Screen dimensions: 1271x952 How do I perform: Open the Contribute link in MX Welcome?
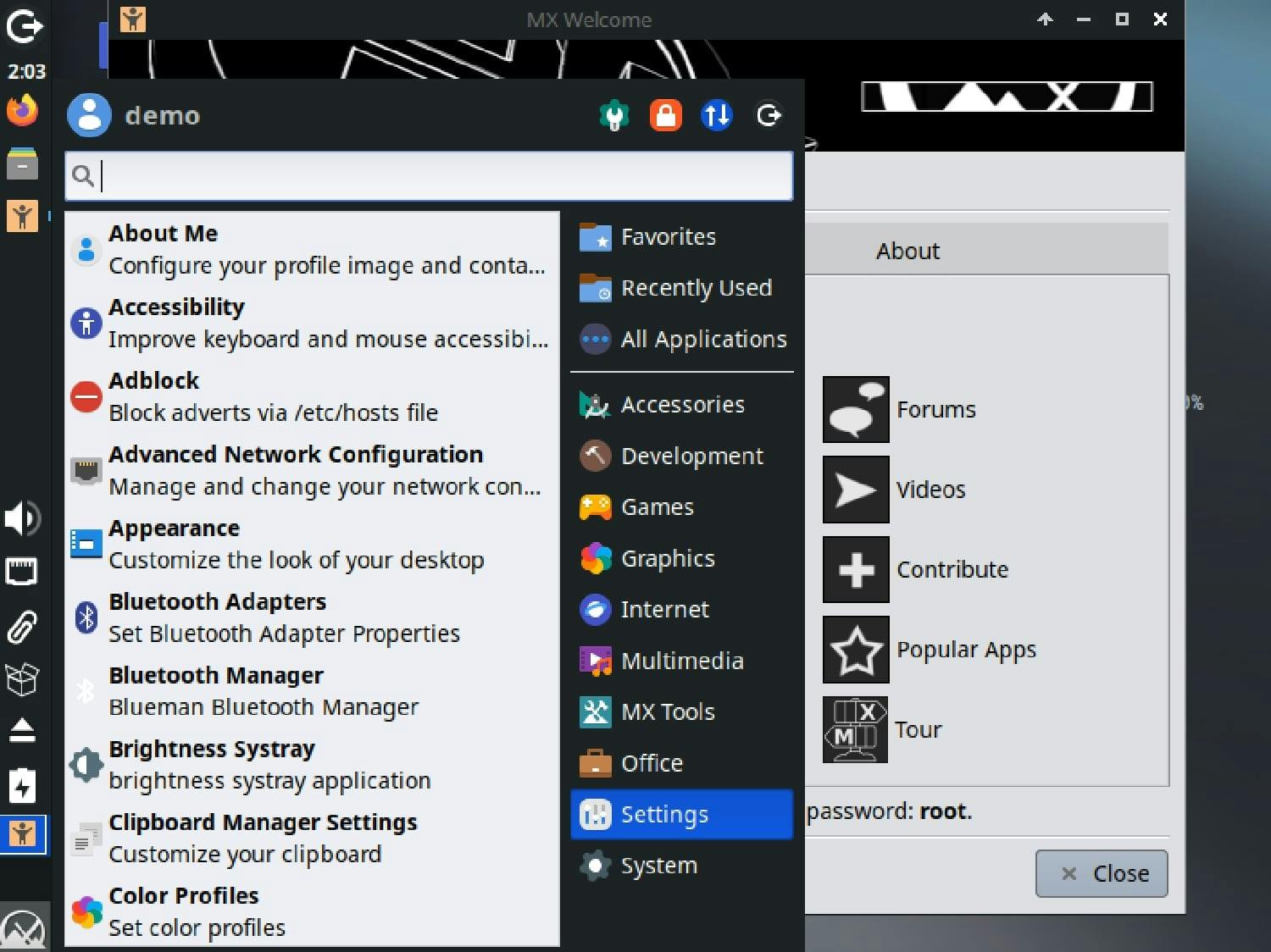(x=952, y=569)
